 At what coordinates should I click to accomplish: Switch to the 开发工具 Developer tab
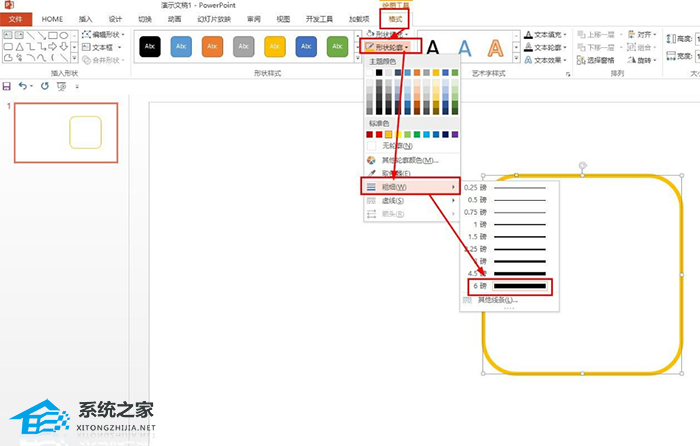[319, 19]
